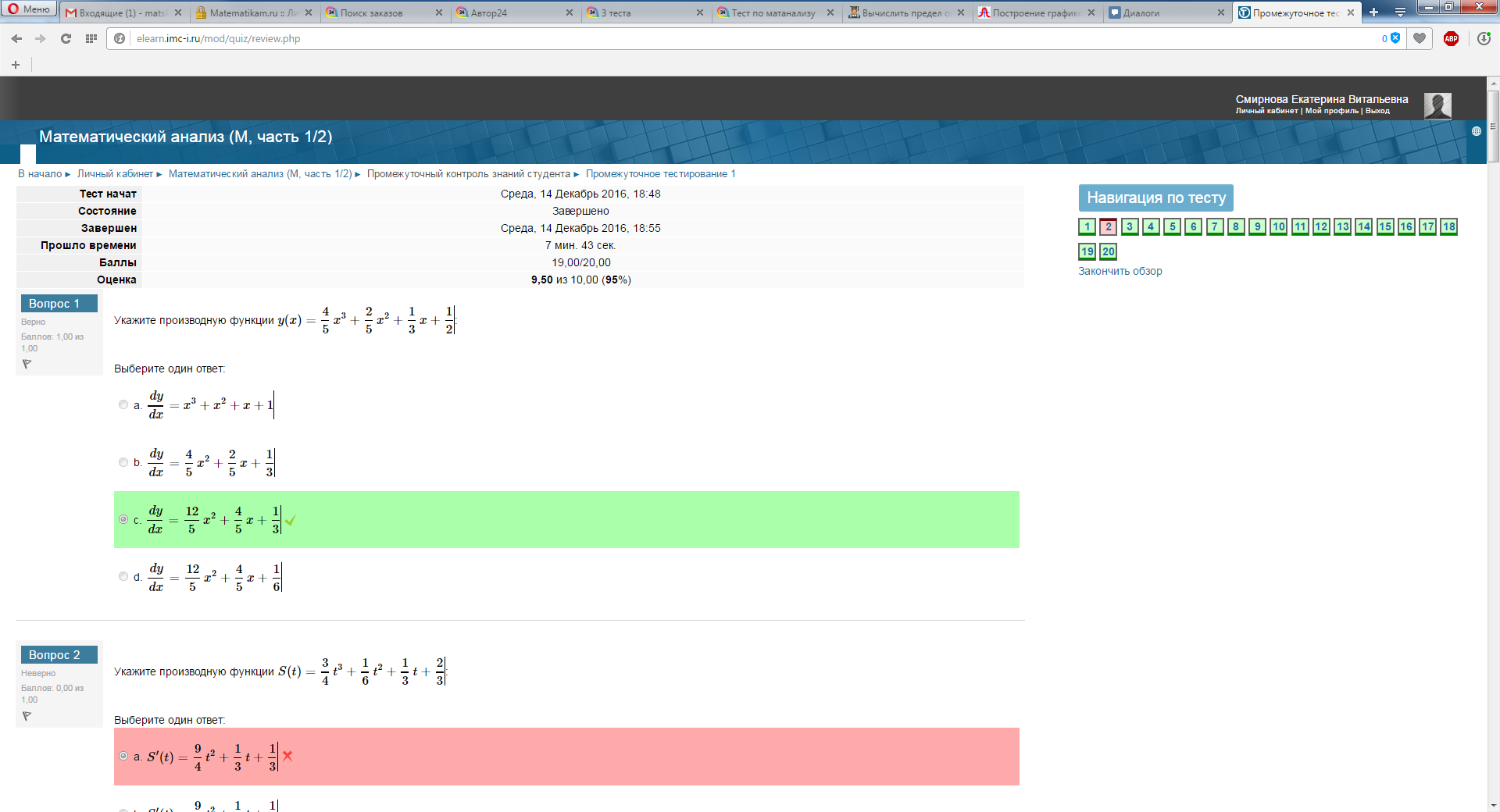
Task: Click the scrollbar down arrow
Action: [1493, 805]
